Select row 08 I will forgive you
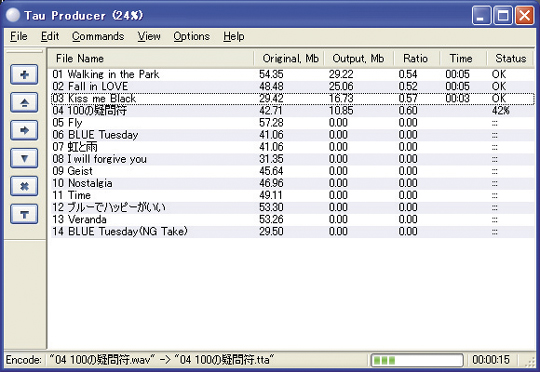This screenshot has height=372, width=540. (293, 159)
